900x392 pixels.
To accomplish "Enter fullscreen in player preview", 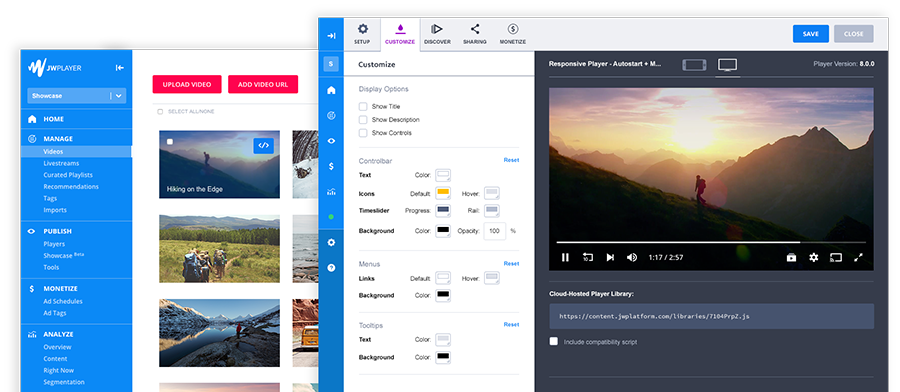I will (858, 258).
